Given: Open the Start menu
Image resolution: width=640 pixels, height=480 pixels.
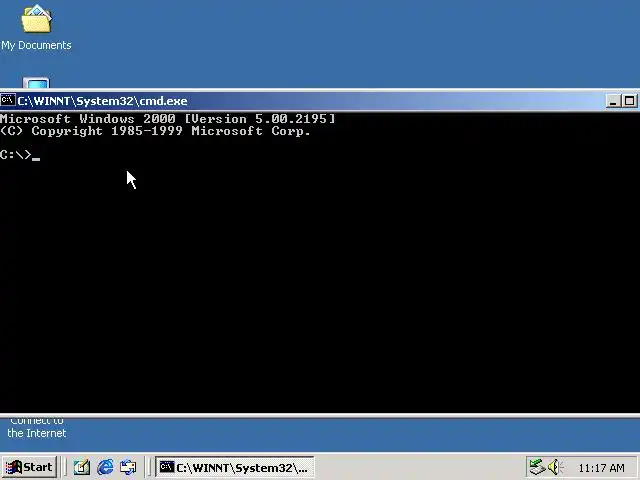Looking at the screenshot, I should tap(29, 467).
